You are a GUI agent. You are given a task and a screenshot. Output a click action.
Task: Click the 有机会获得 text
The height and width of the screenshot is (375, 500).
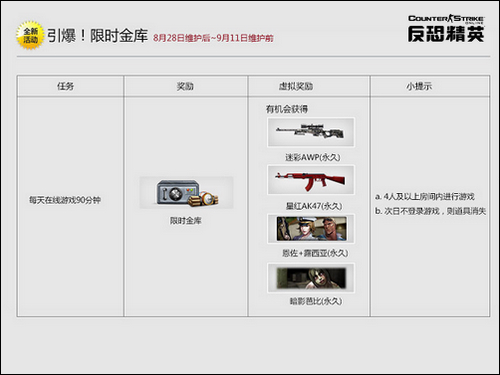pos(287,109)
